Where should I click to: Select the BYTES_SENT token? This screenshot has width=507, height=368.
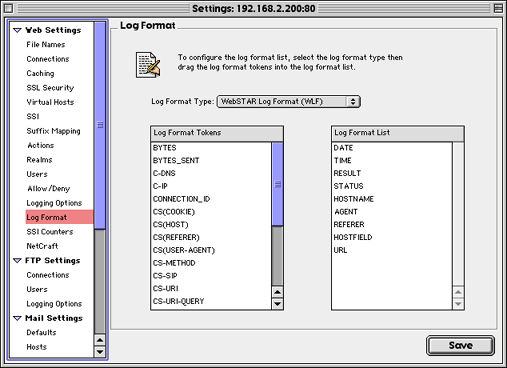(x=176, y=160)
